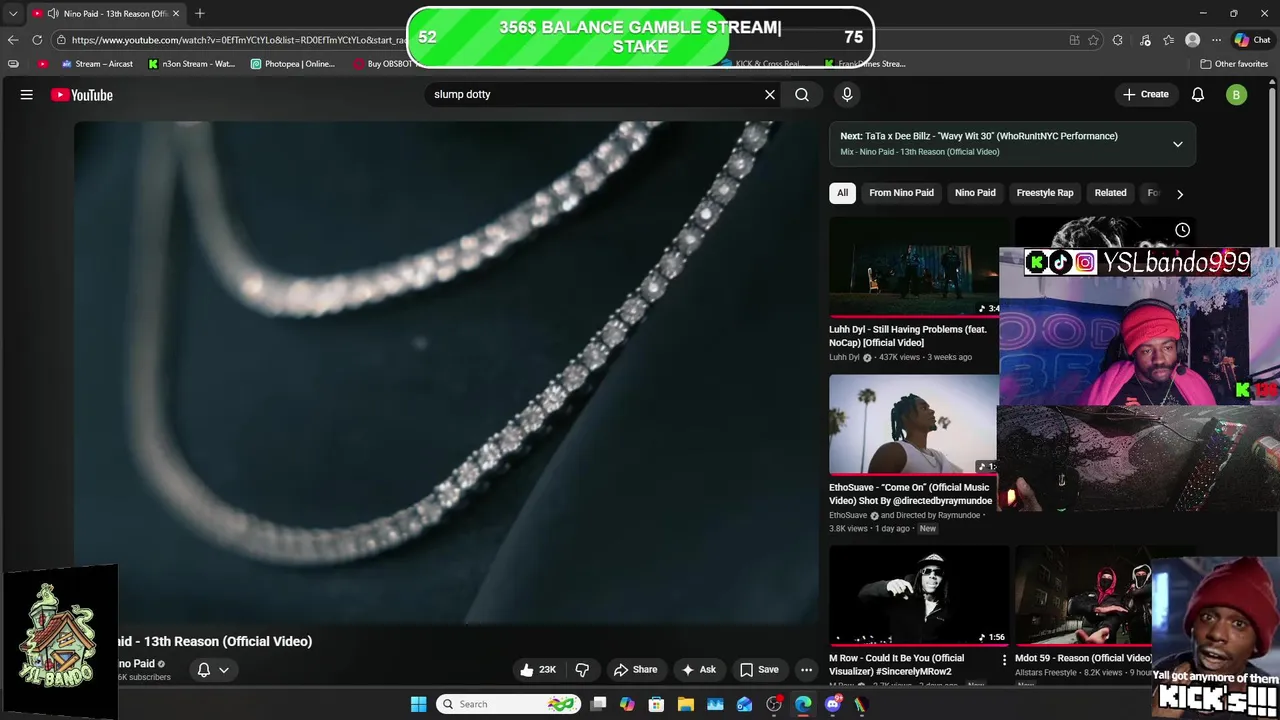Open 'Stream – Aircast' bookmark
The width and height of the screenshot is (1280, 720).
(97, 64)
